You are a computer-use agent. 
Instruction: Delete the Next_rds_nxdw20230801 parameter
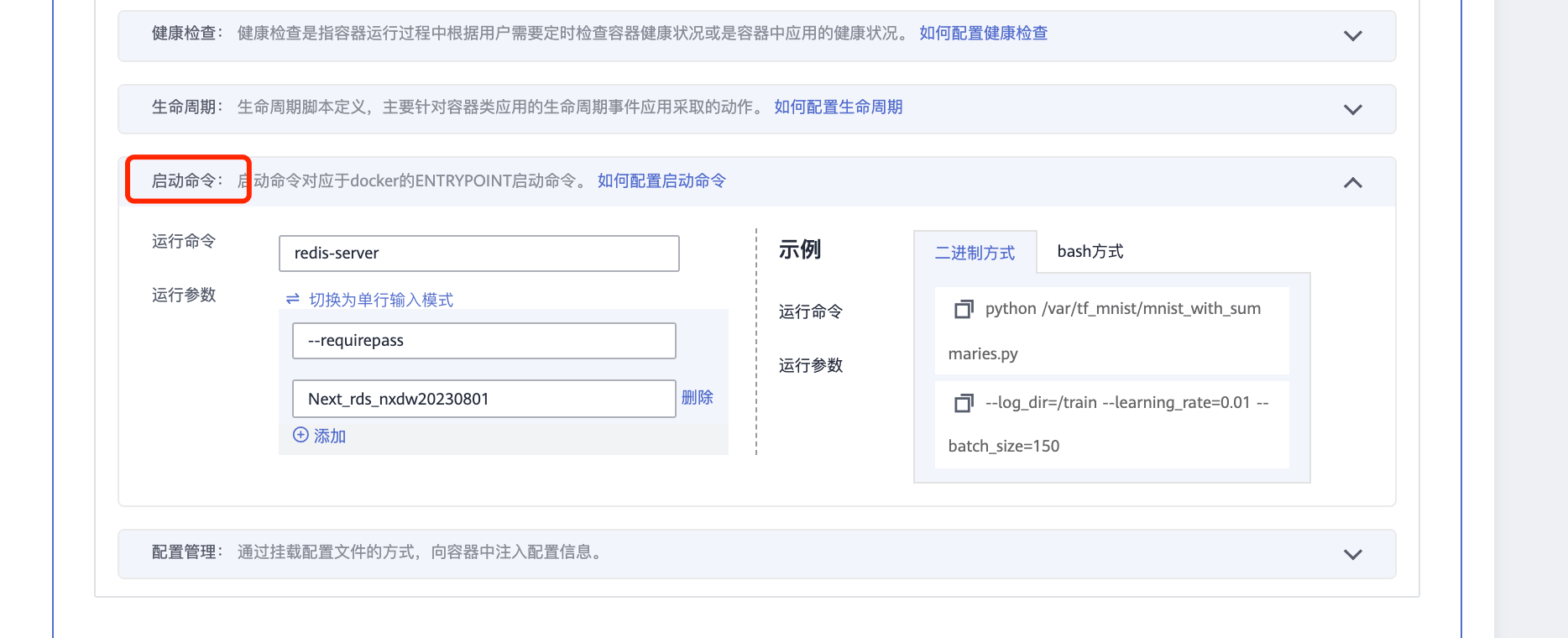(697, 398)
